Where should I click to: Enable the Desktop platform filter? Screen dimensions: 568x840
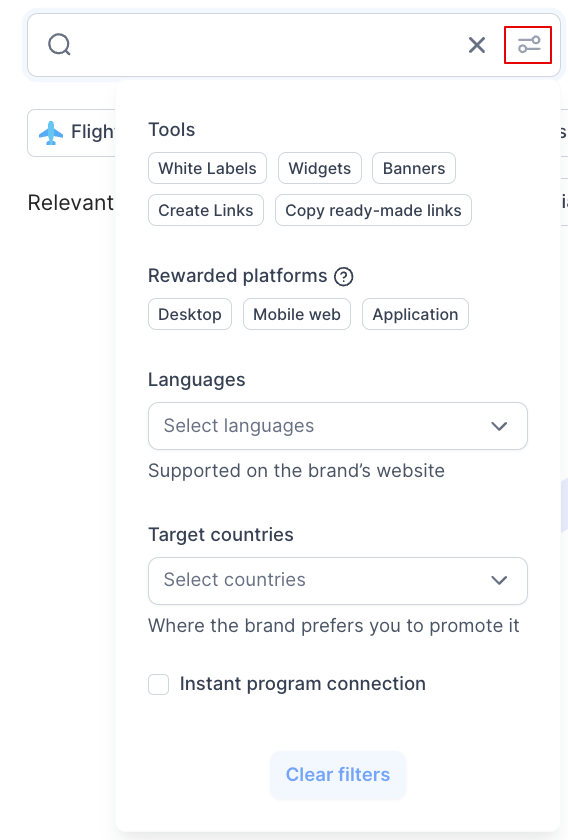190,314
